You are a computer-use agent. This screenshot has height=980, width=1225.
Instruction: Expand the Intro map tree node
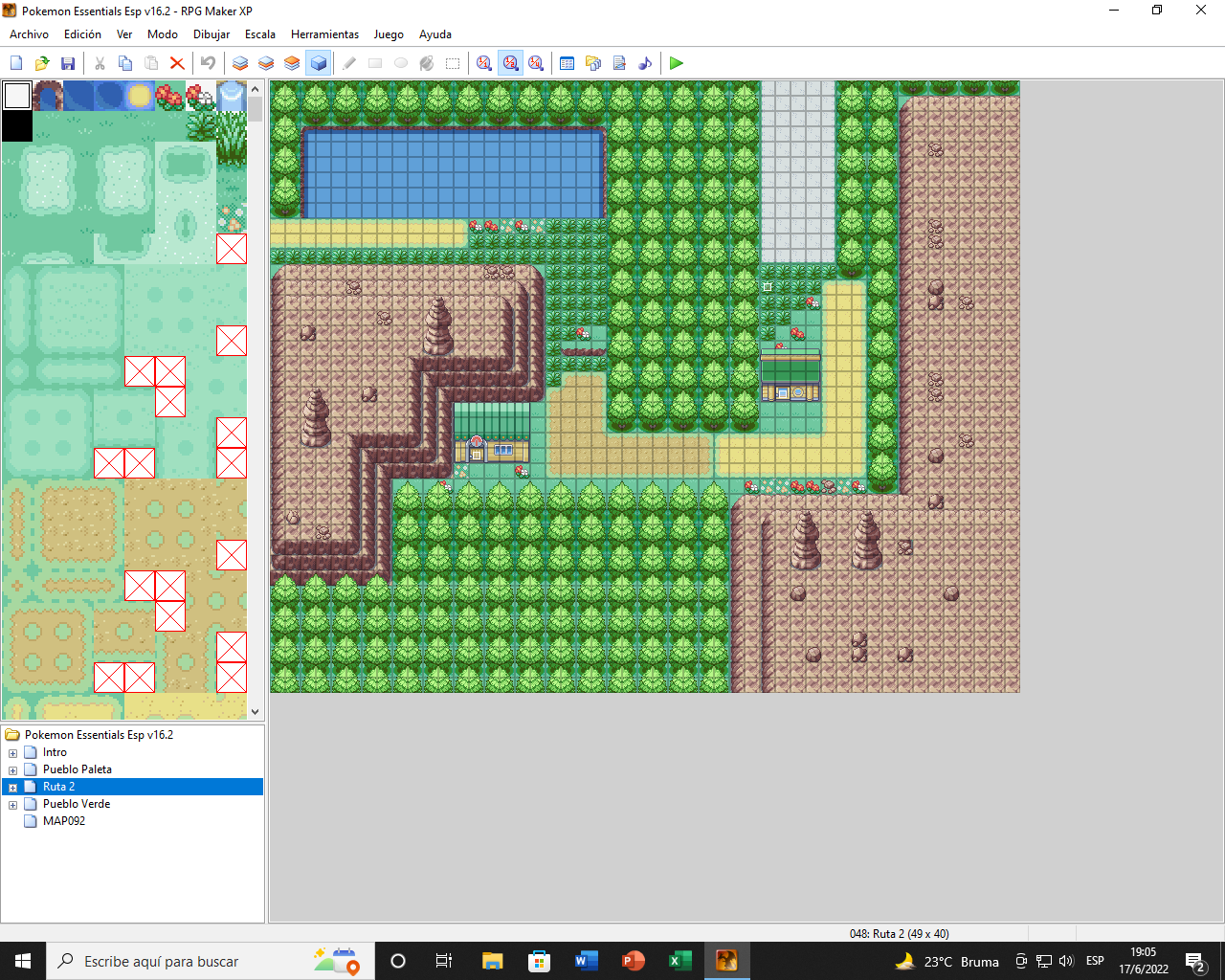click(x=12, y=753)
